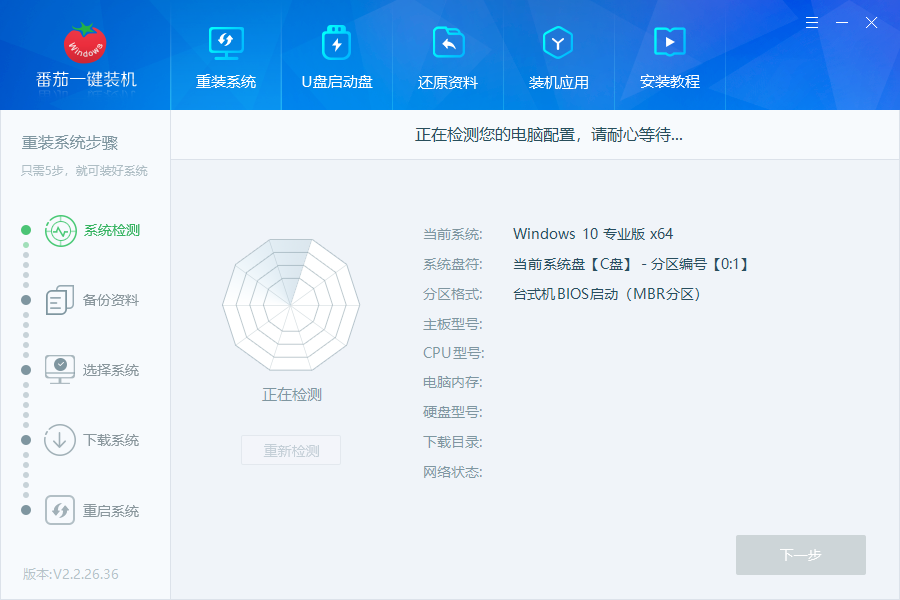Select the 系统检测 step label
The width and height of the screenshot is (900, 600).
[112, 231]
